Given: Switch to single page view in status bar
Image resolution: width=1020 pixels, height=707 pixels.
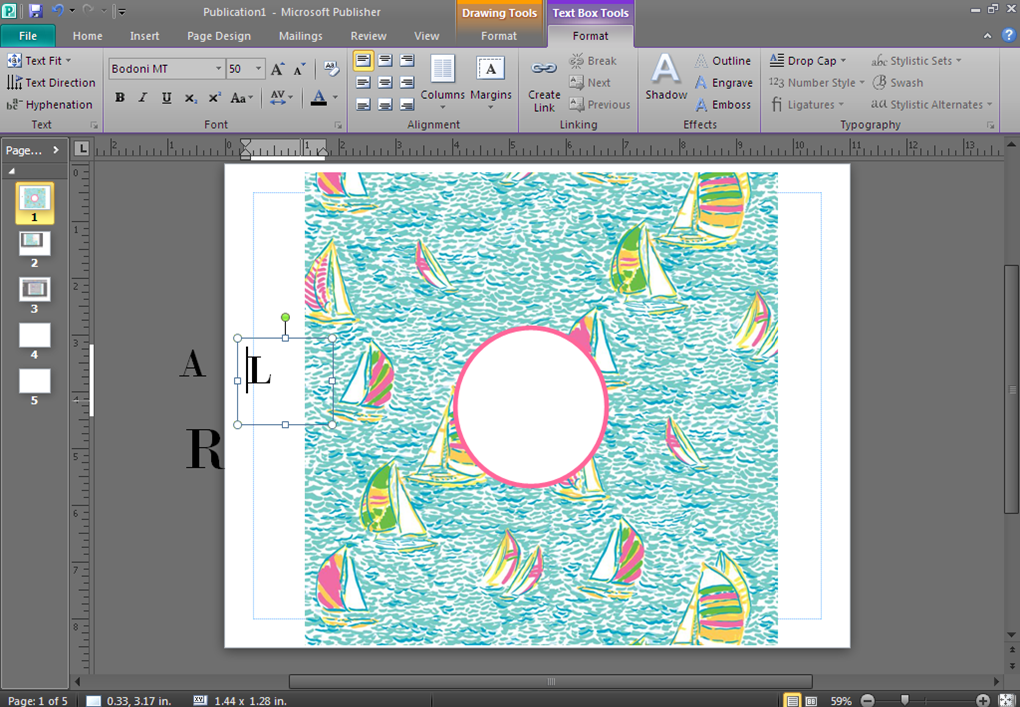Looking at the screenshot, I should coord(792,700).
